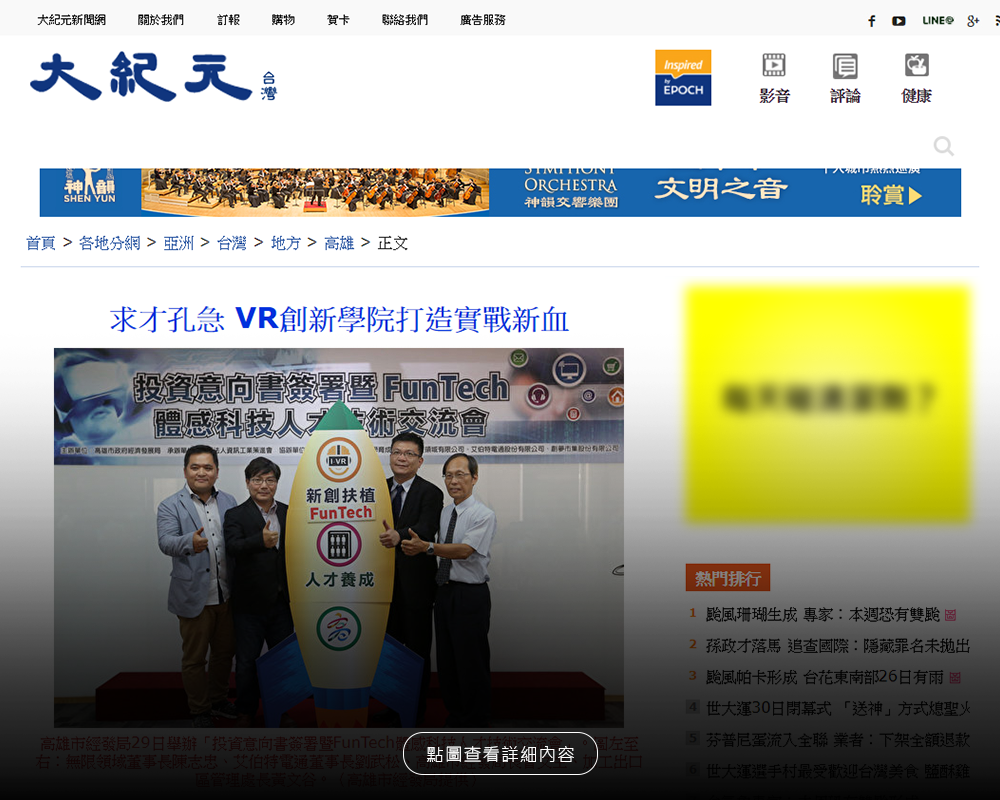
Task: Open the Shen Yun Symphony Orchestra banner
Action: pyautogui.click(x=500, y=192)
